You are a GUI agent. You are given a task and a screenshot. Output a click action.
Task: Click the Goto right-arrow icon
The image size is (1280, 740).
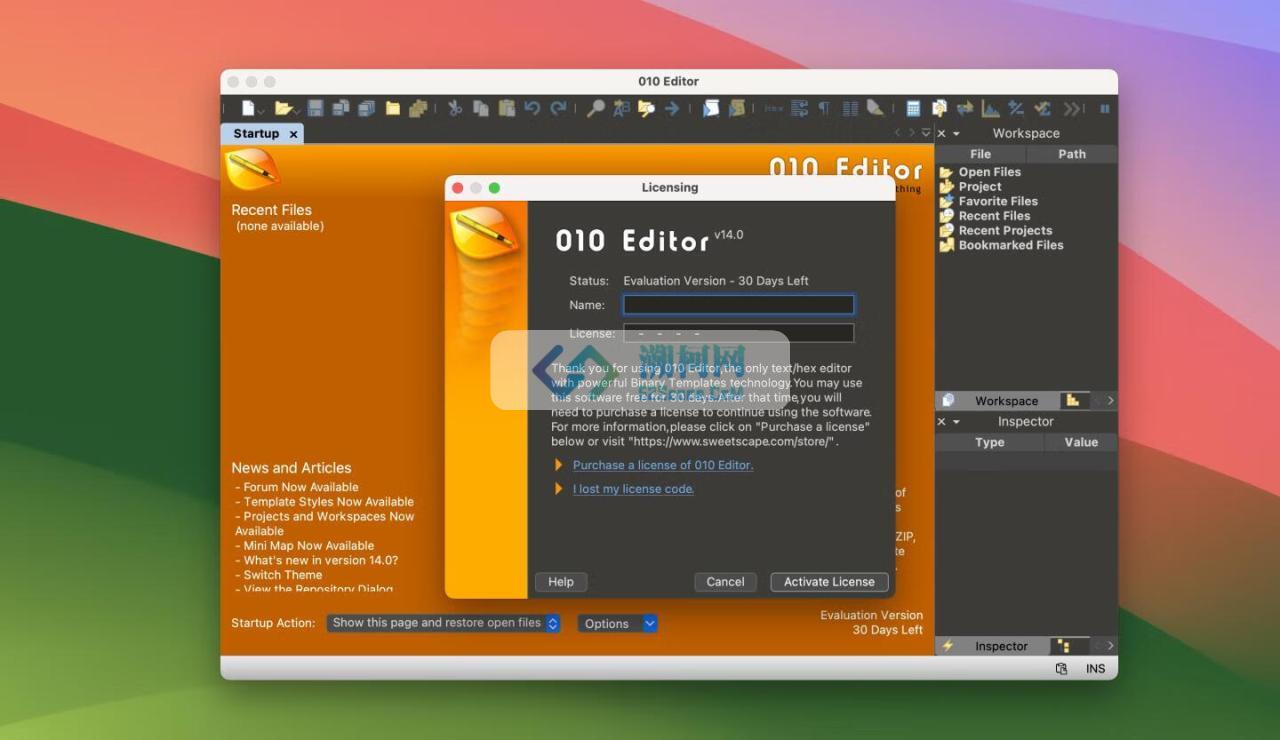click(x=672, y=108)
